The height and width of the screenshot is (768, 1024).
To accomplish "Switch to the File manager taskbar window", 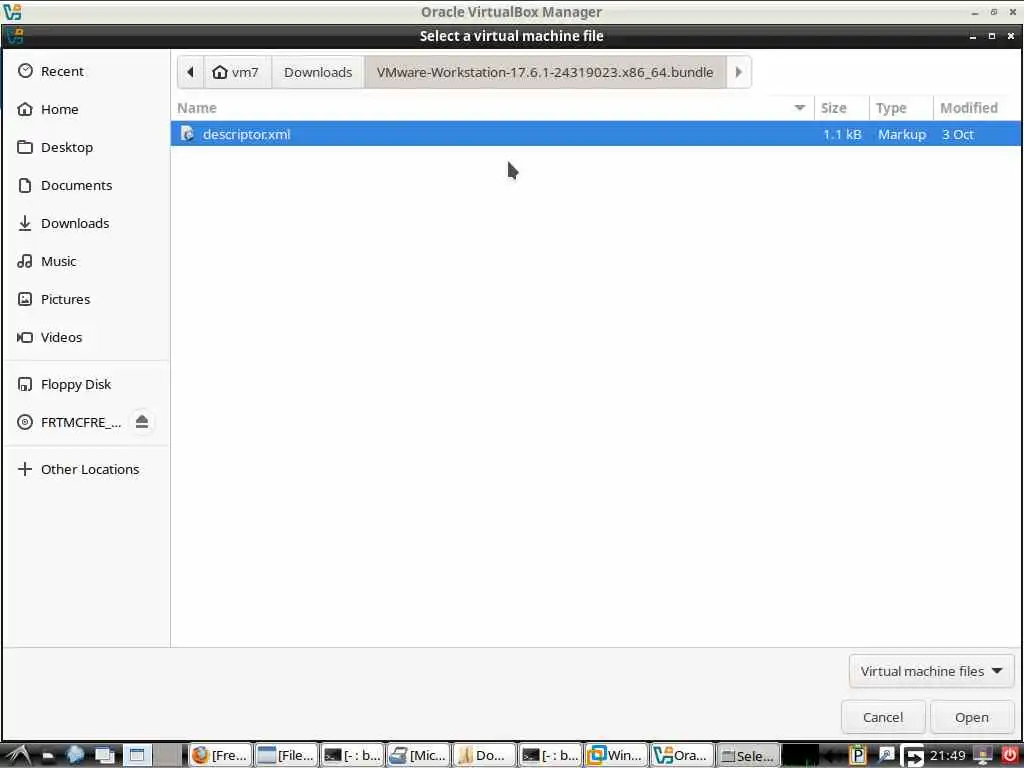I will [286, 756].
